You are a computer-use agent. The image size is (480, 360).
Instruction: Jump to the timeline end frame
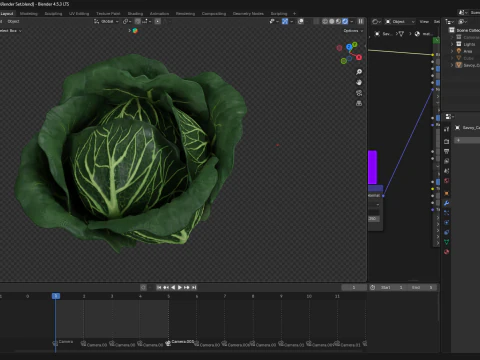(x=194, y=287)
